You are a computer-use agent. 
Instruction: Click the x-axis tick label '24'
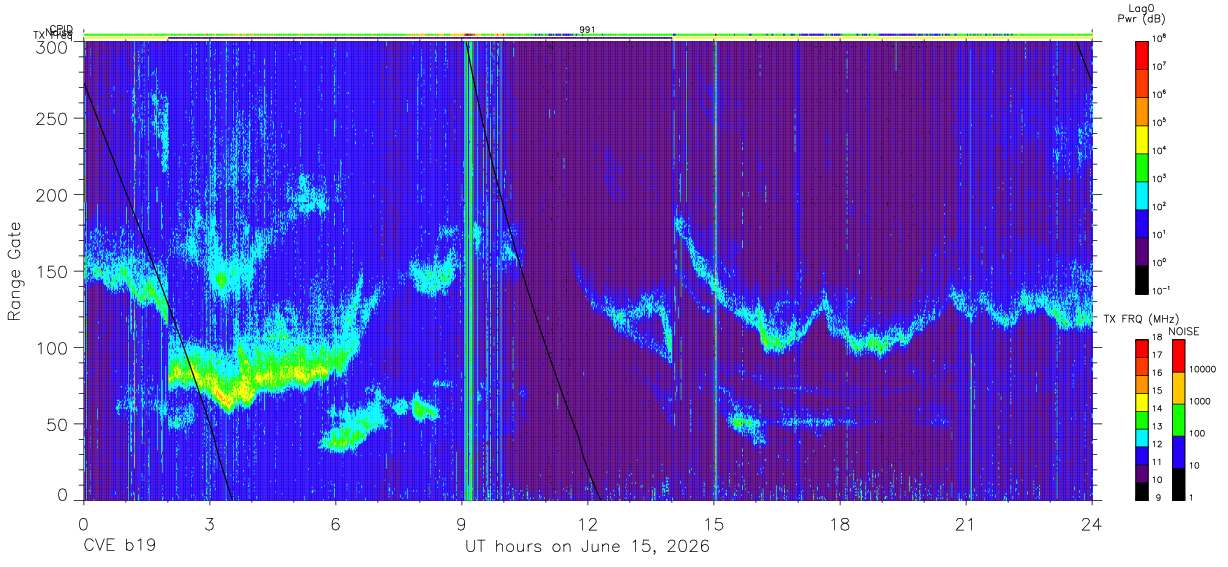click(1092, 523)
